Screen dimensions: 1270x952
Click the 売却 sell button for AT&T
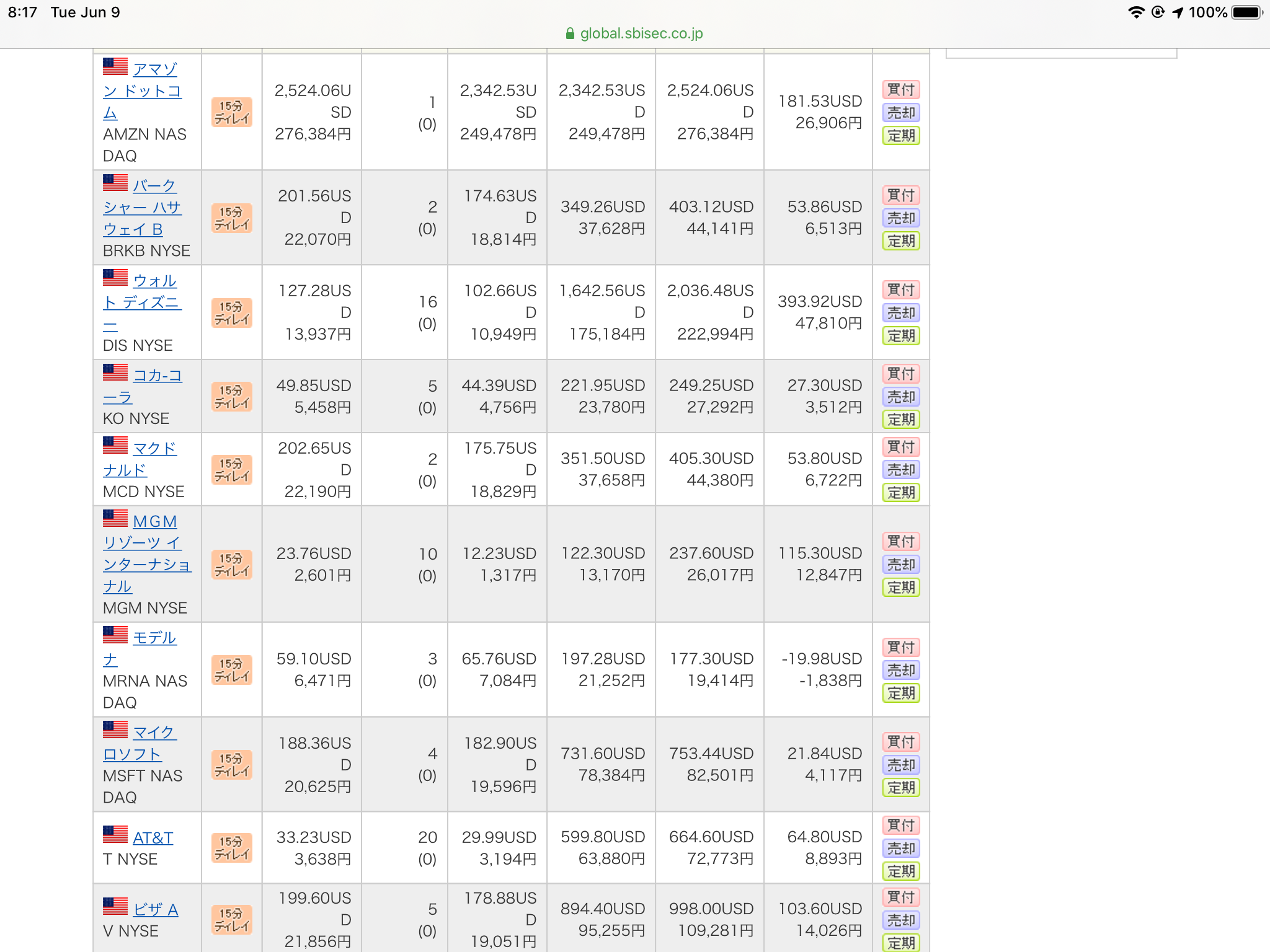click(x=901, y=848)
